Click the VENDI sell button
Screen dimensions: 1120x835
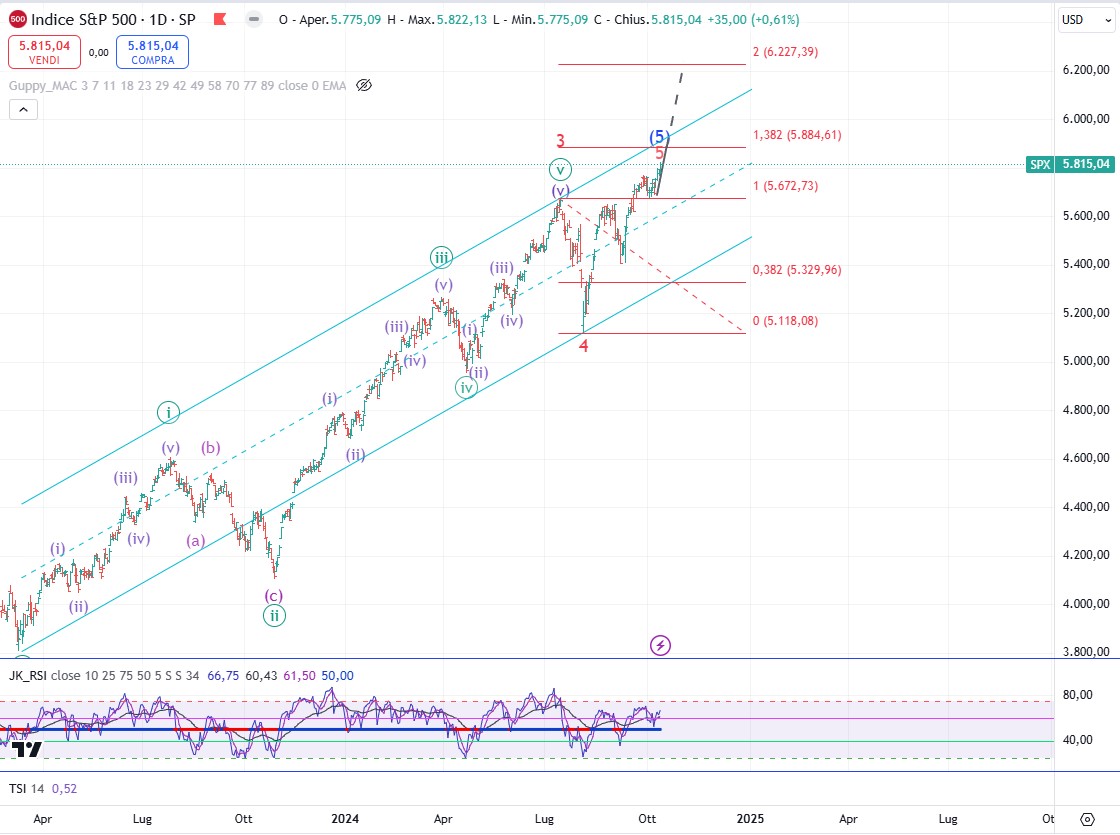(x=44, y=52)
